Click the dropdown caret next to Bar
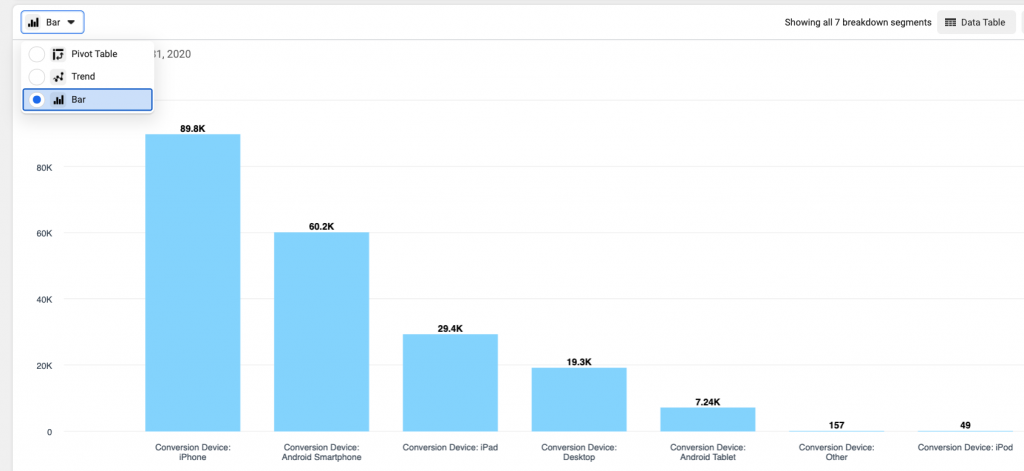Screen dimensions: 1024x471 [71, 22]
